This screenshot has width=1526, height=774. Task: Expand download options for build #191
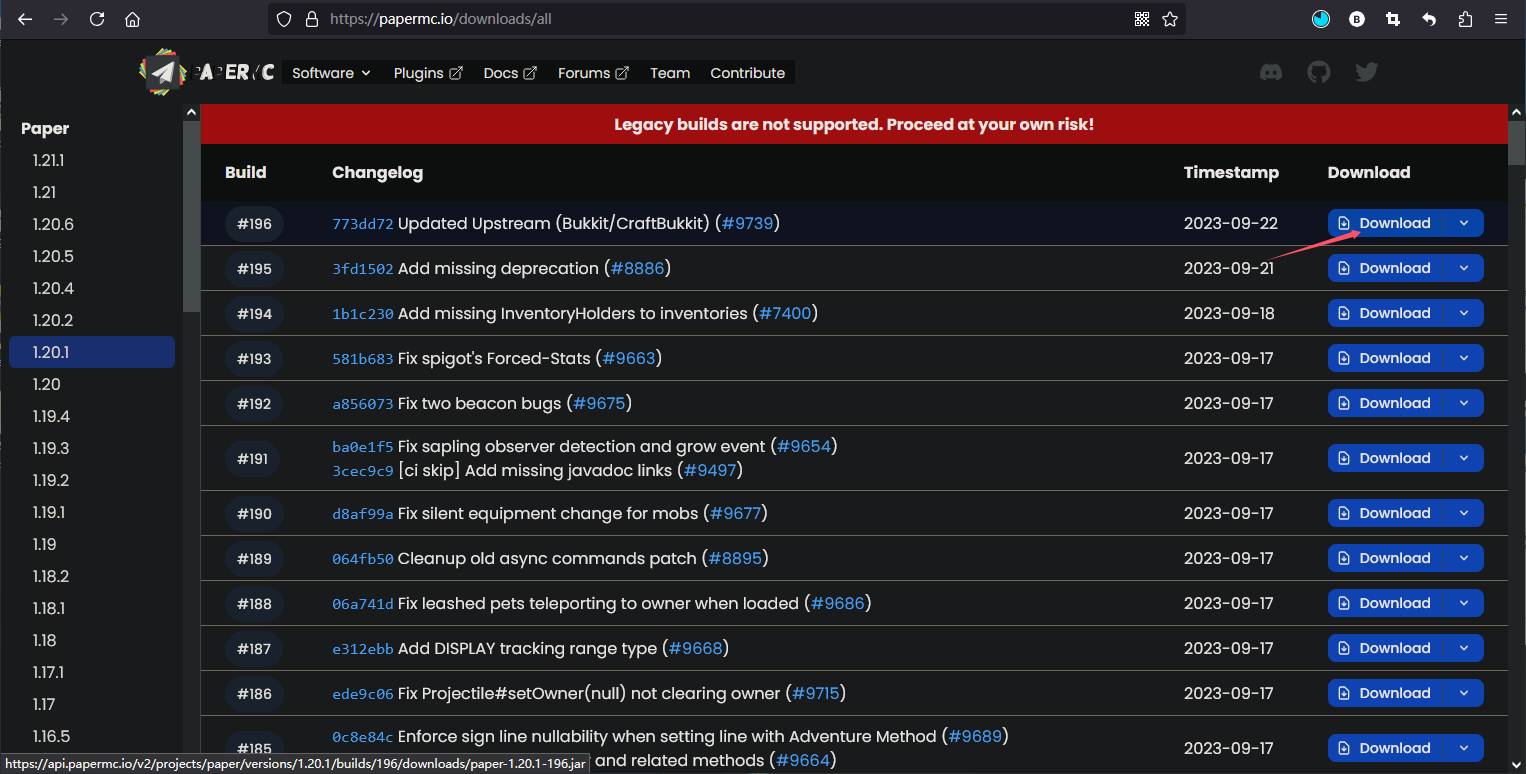point(1465,458)
